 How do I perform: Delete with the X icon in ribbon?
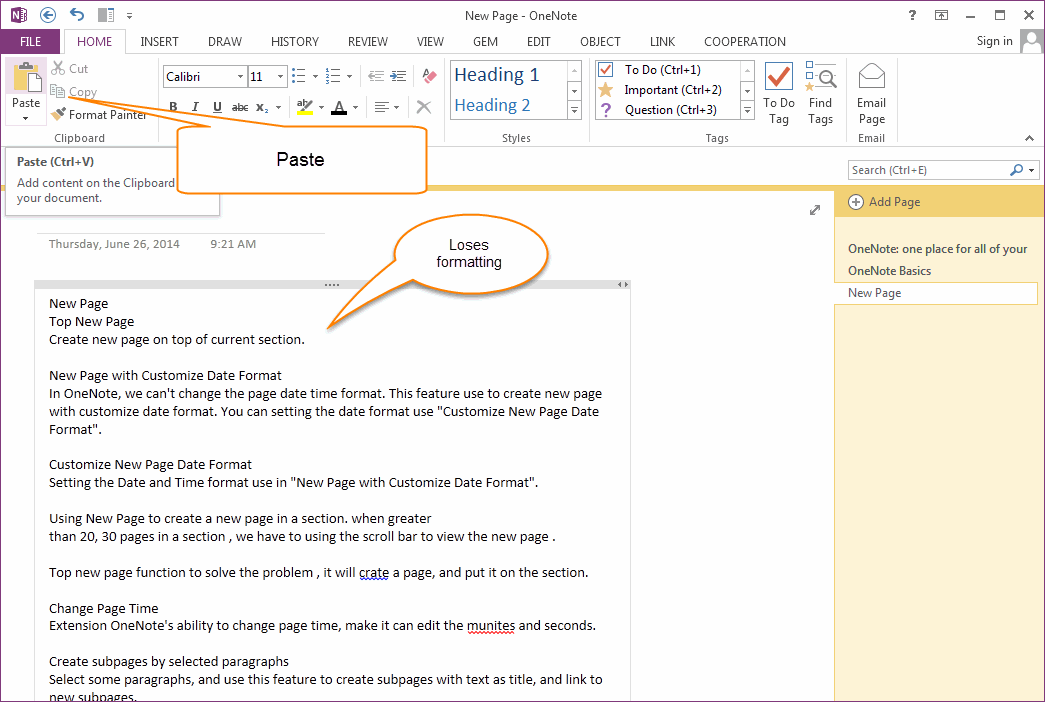(423, 107)
